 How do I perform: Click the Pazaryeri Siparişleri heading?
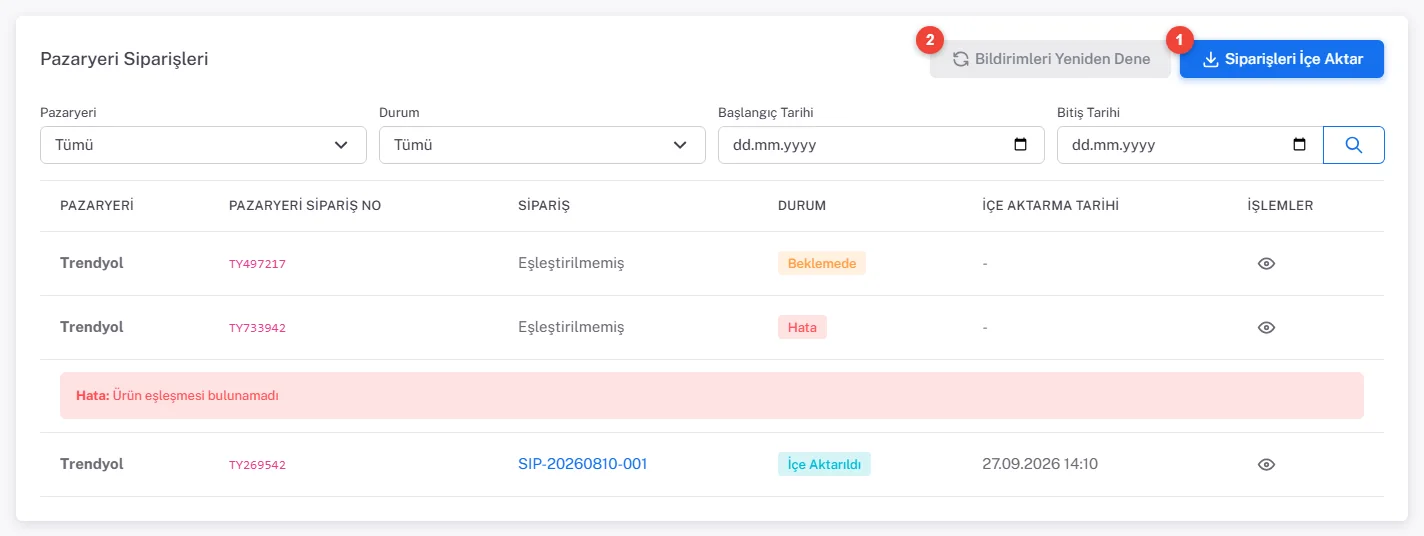(124, 59)
